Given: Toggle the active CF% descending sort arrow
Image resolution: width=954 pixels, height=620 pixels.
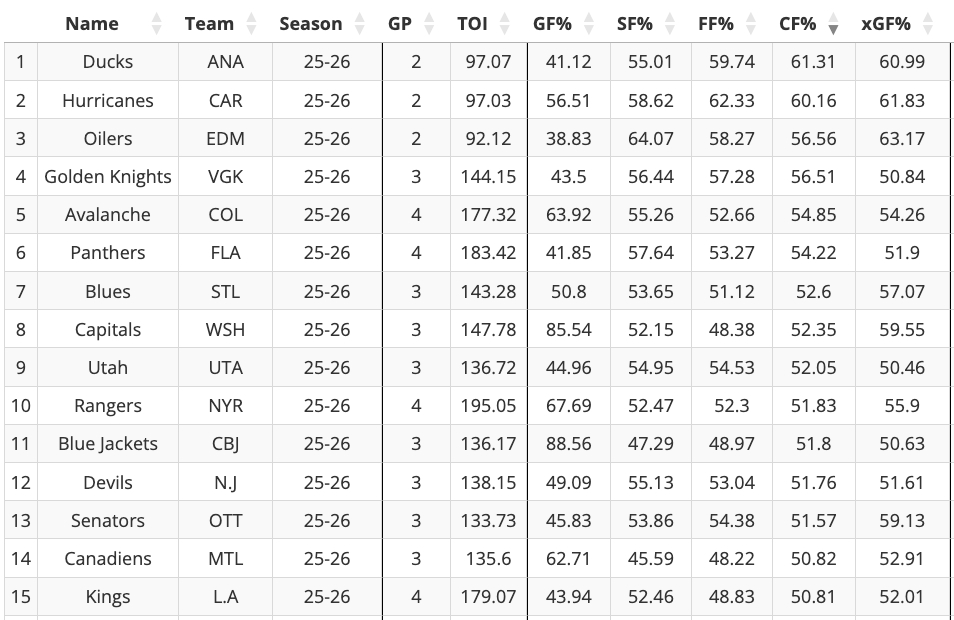Looking at the screenshot, I should point(833,25).
